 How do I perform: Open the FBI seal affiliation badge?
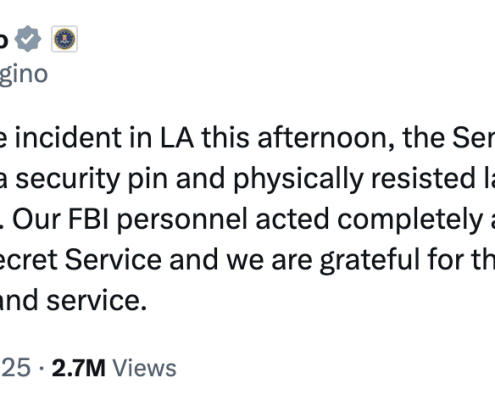(x=64, y=39)
